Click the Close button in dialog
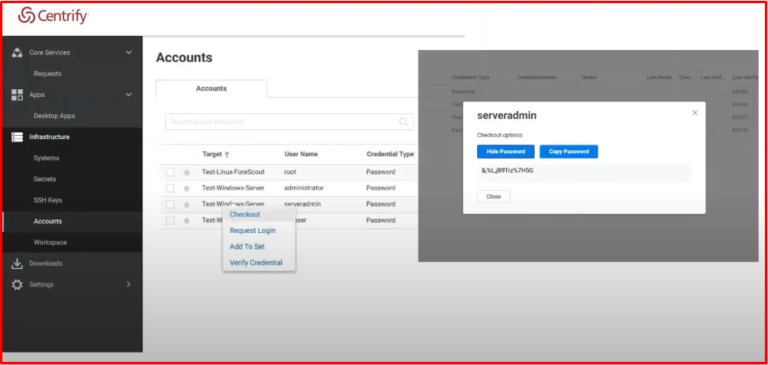Viewport: 768px width, 365px height. pos(494,196)
